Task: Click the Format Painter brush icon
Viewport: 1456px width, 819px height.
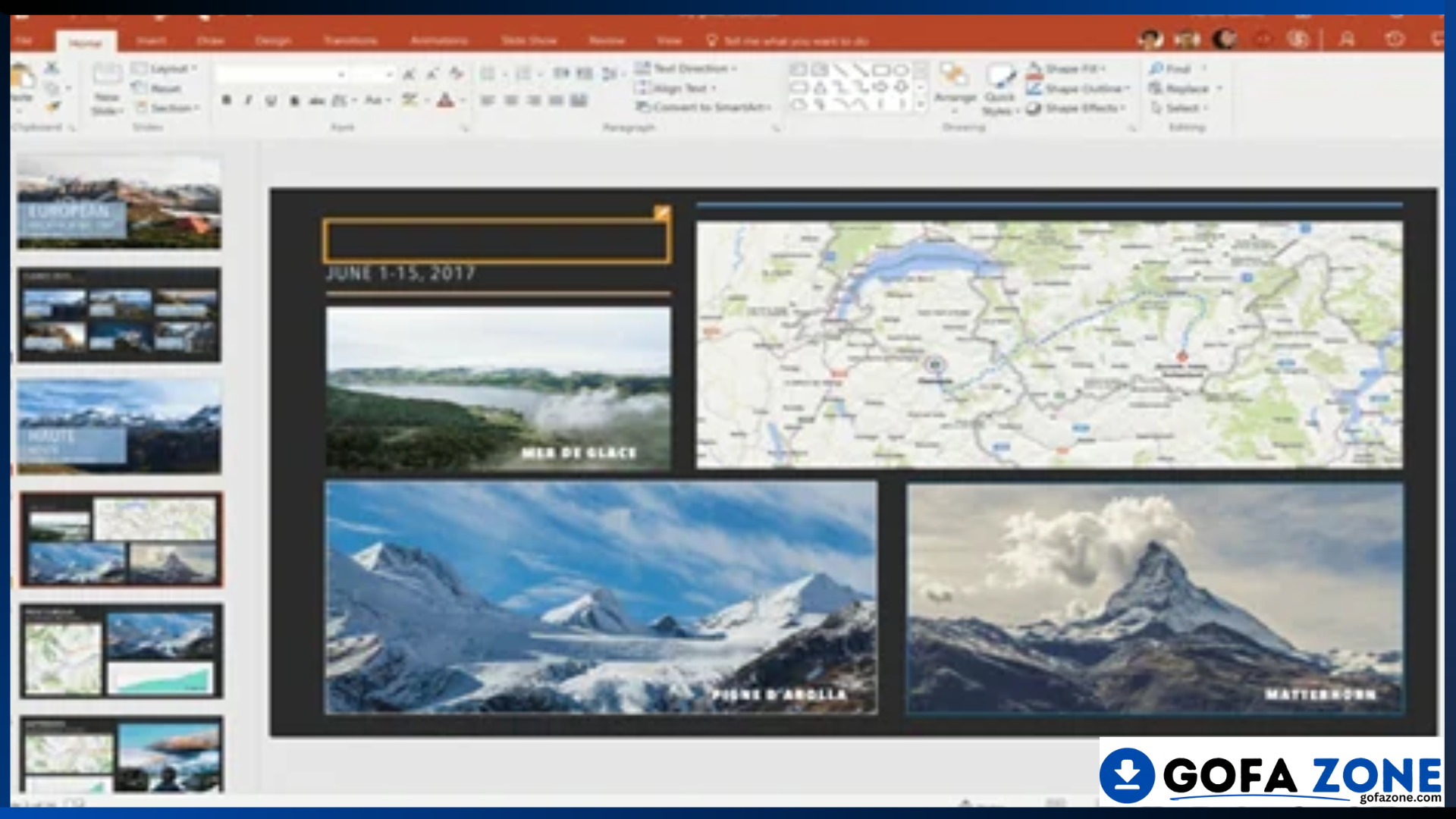Action: [x=52, y=107]
